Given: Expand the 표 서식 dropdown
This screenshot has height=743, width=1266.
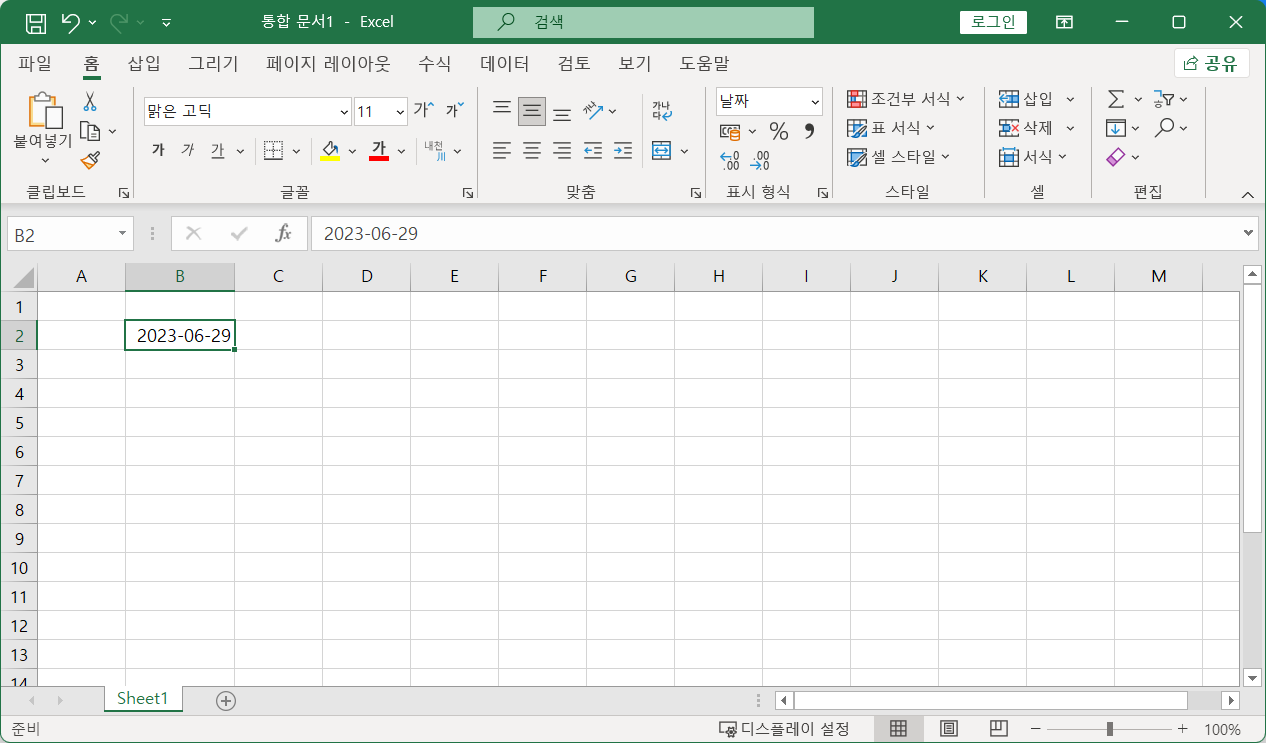Looking at the screenshot, I should coord(930,128).
